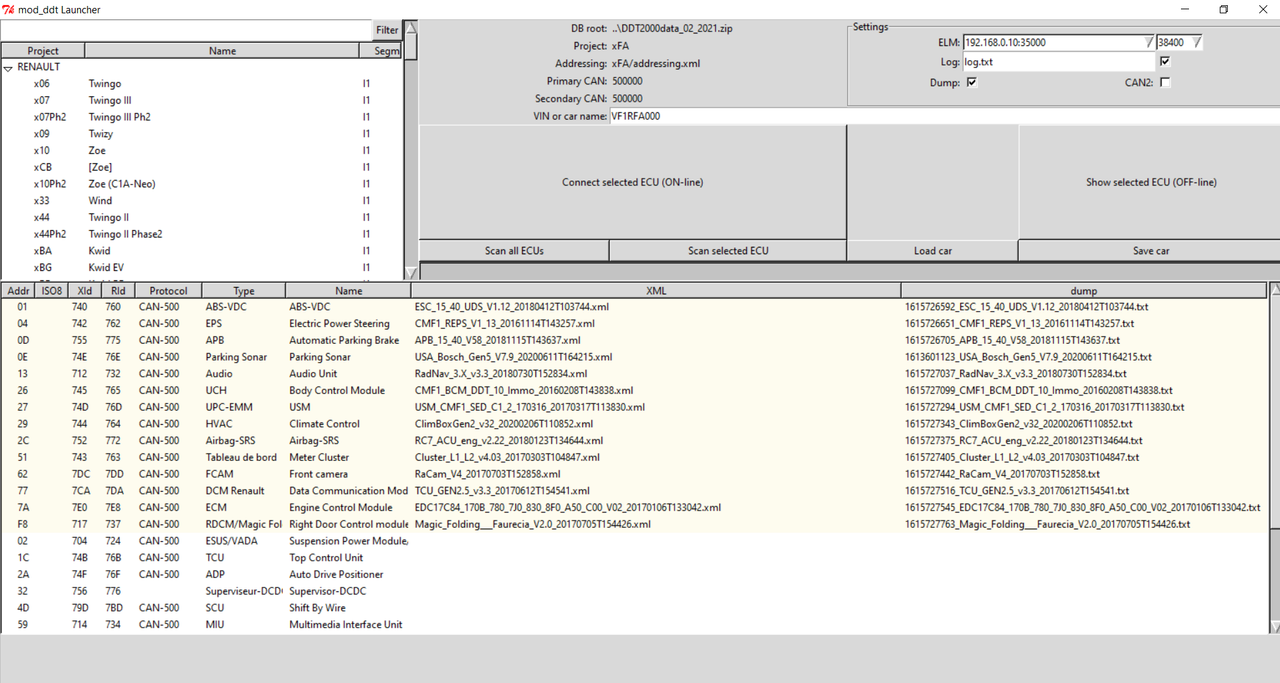Select the Audio Unit row
Viewport: 1280px width, 683px height.
pyautogui.click(x=634, y=374)
